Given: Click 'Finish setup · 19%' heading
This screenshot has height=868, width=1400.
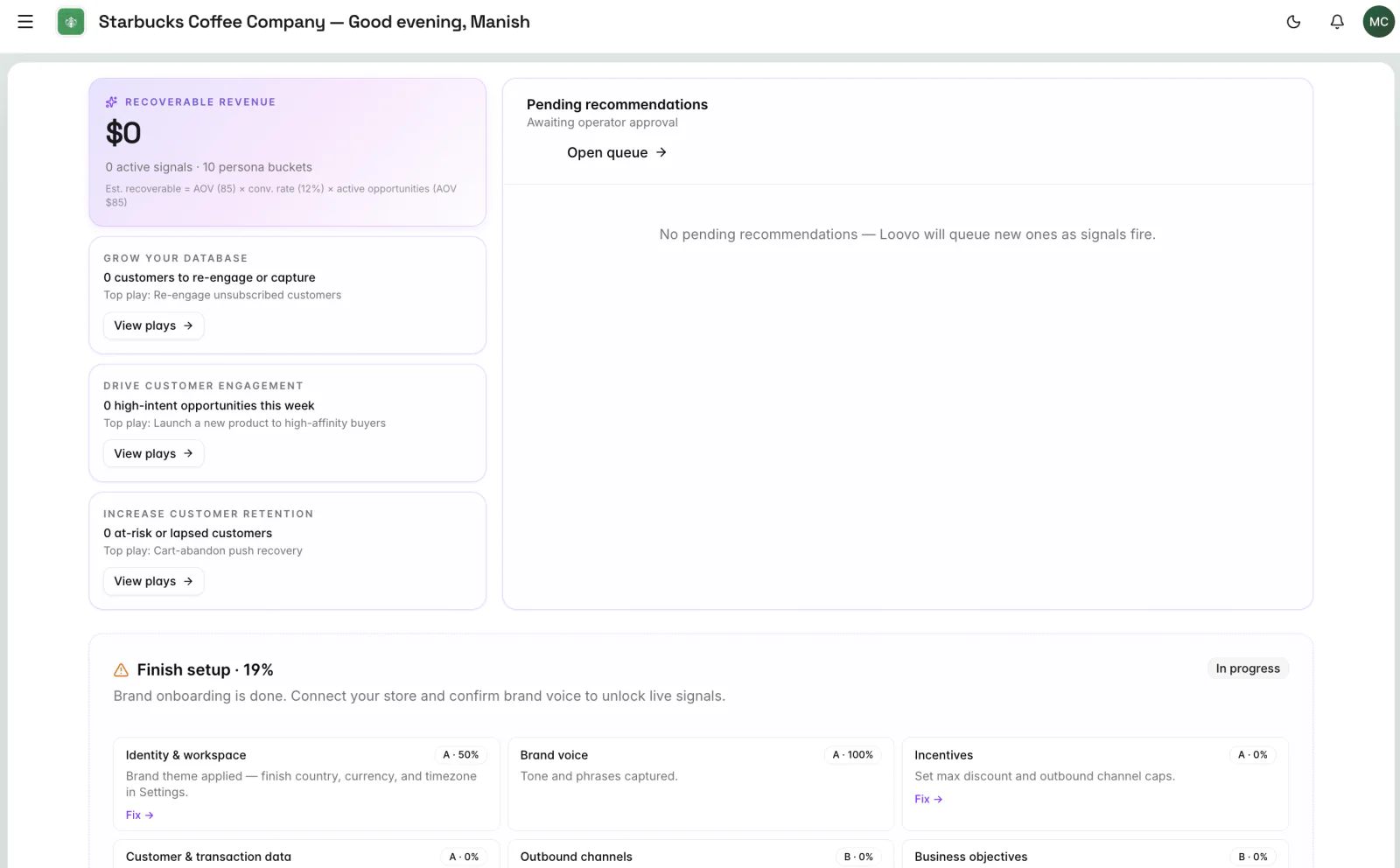Looking at the screenshot, I should click(205, 670).
